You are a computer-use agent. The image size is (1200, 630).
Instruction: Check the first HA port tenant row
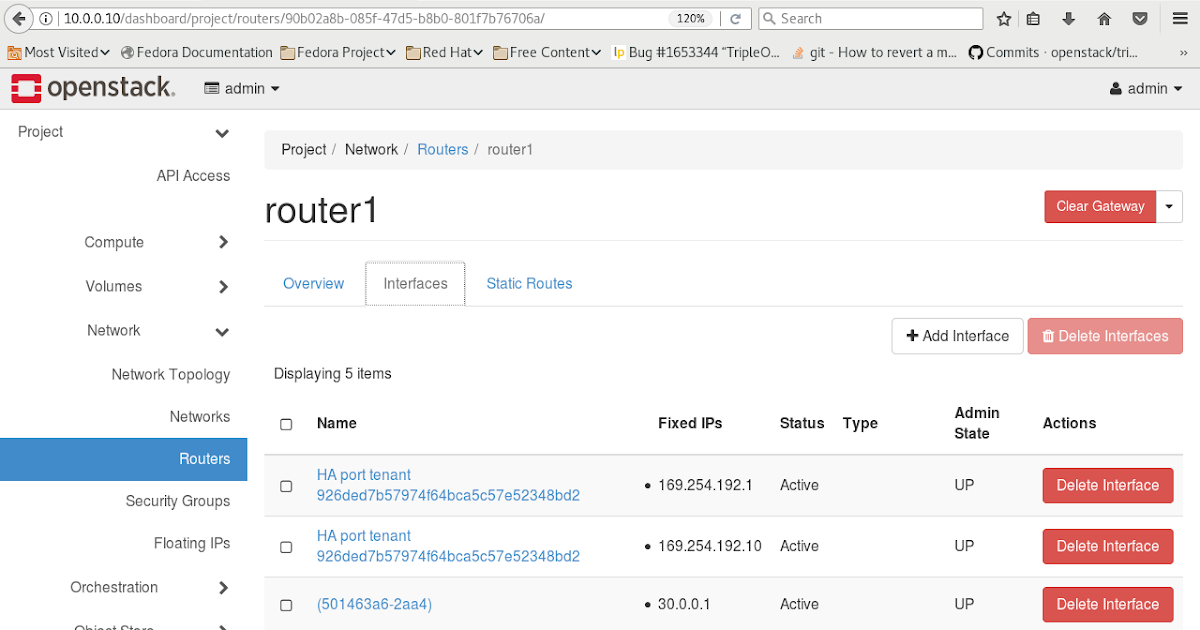click(x=286, y=485)
